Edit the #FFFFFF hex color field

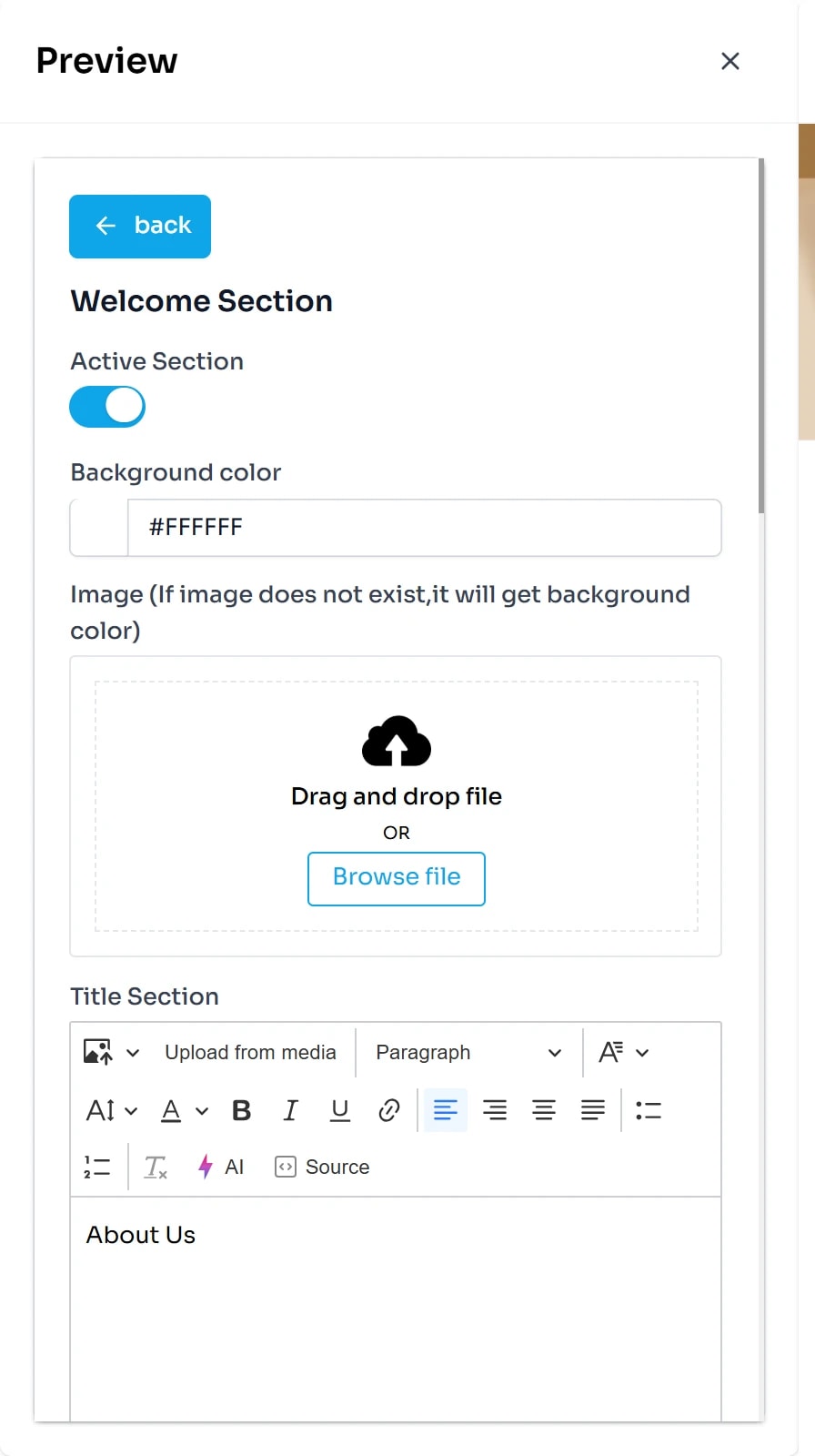424,528
